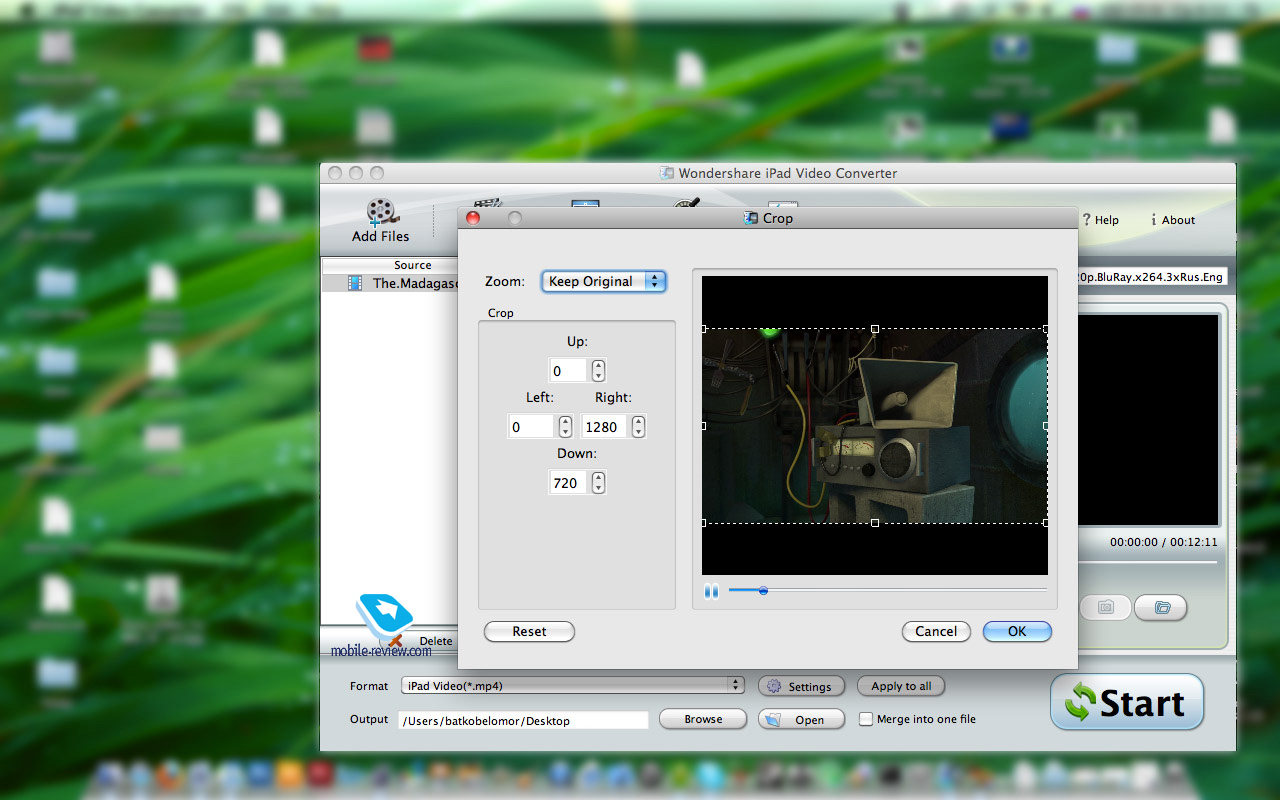Image resolution: width=1280 pixels, height=800 pixels.
Task: Select the bottom-middle crop handle
Action: (875, 523)
